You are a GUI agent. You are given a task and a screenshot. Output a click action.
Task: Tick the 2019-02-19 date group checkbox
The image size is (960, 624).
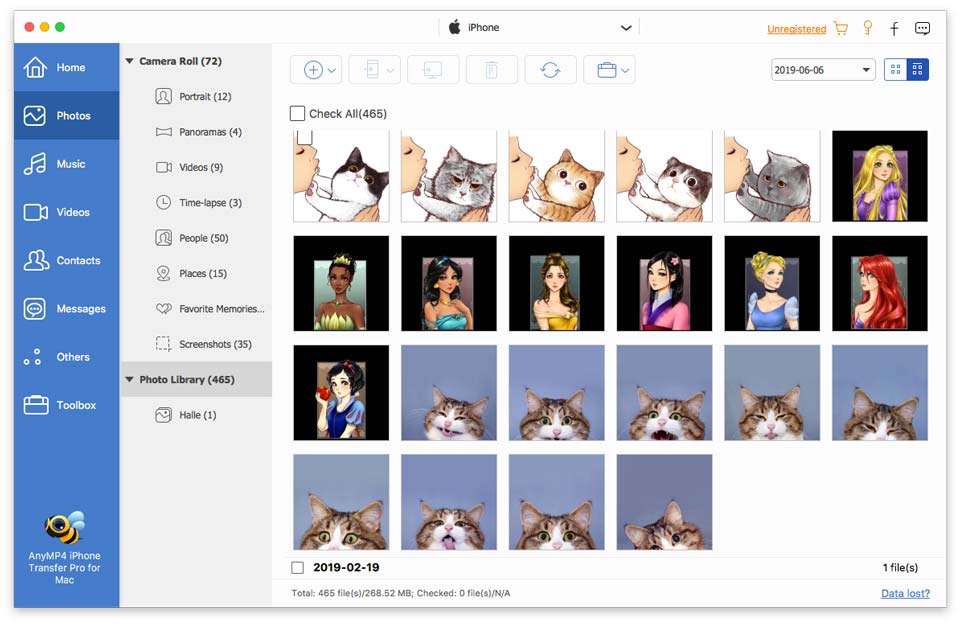(x=298, y=568)
